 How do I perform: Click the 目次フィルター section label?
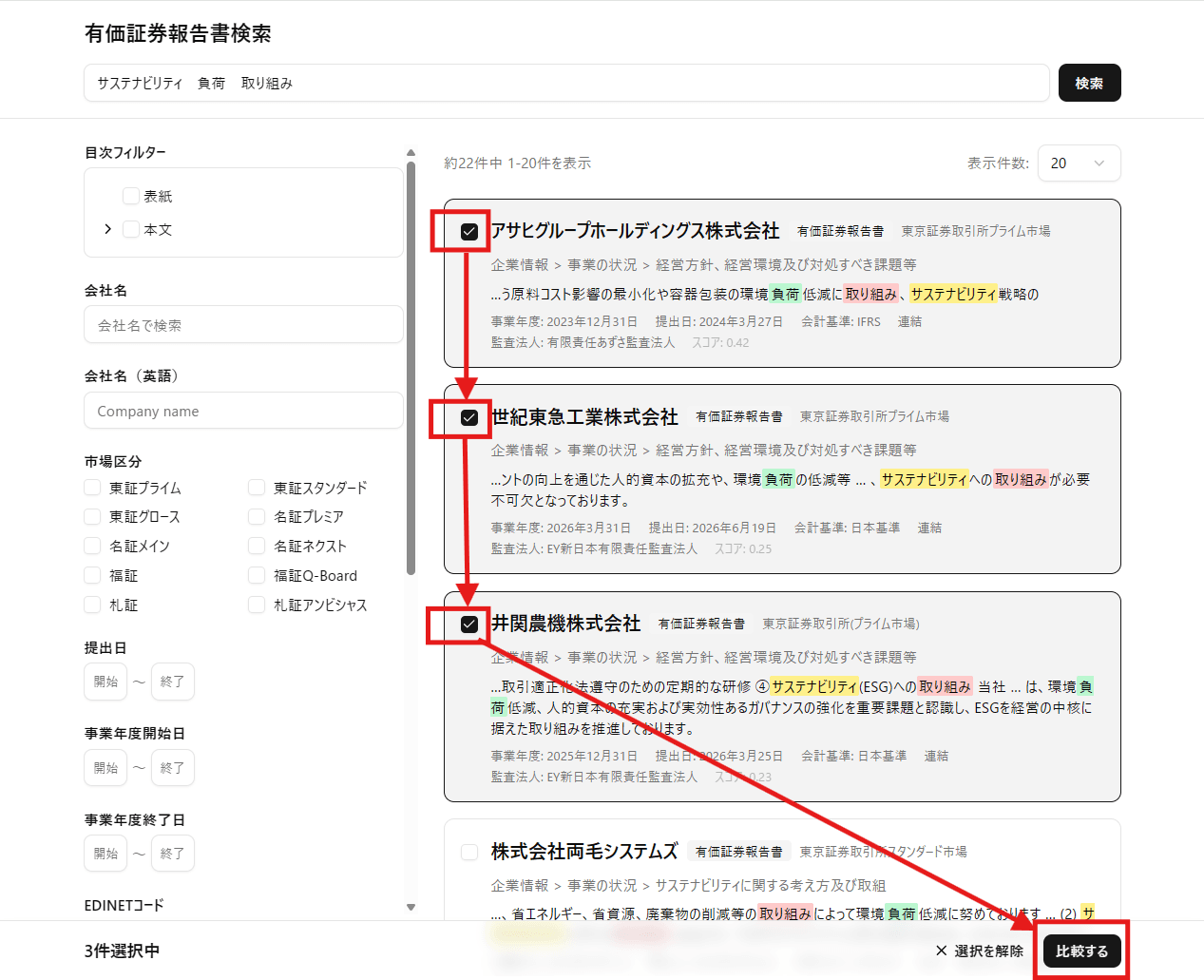pos(124,153)
